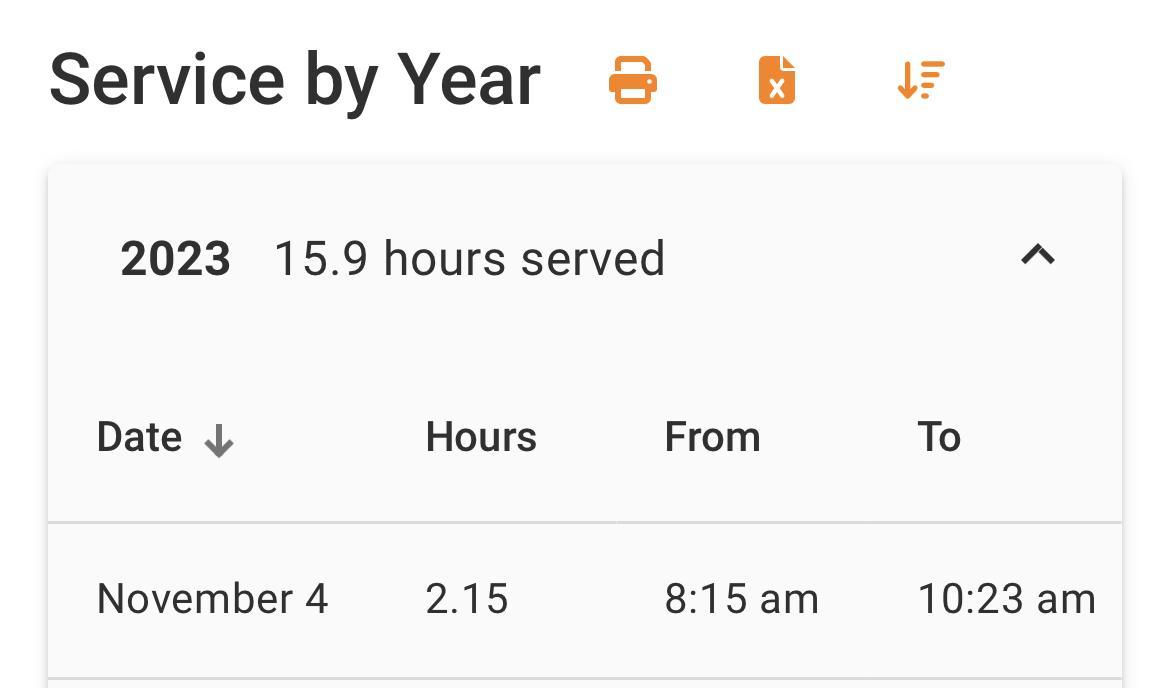
Task: Sort by the Hours column header
Action: (x=481, y=438)
